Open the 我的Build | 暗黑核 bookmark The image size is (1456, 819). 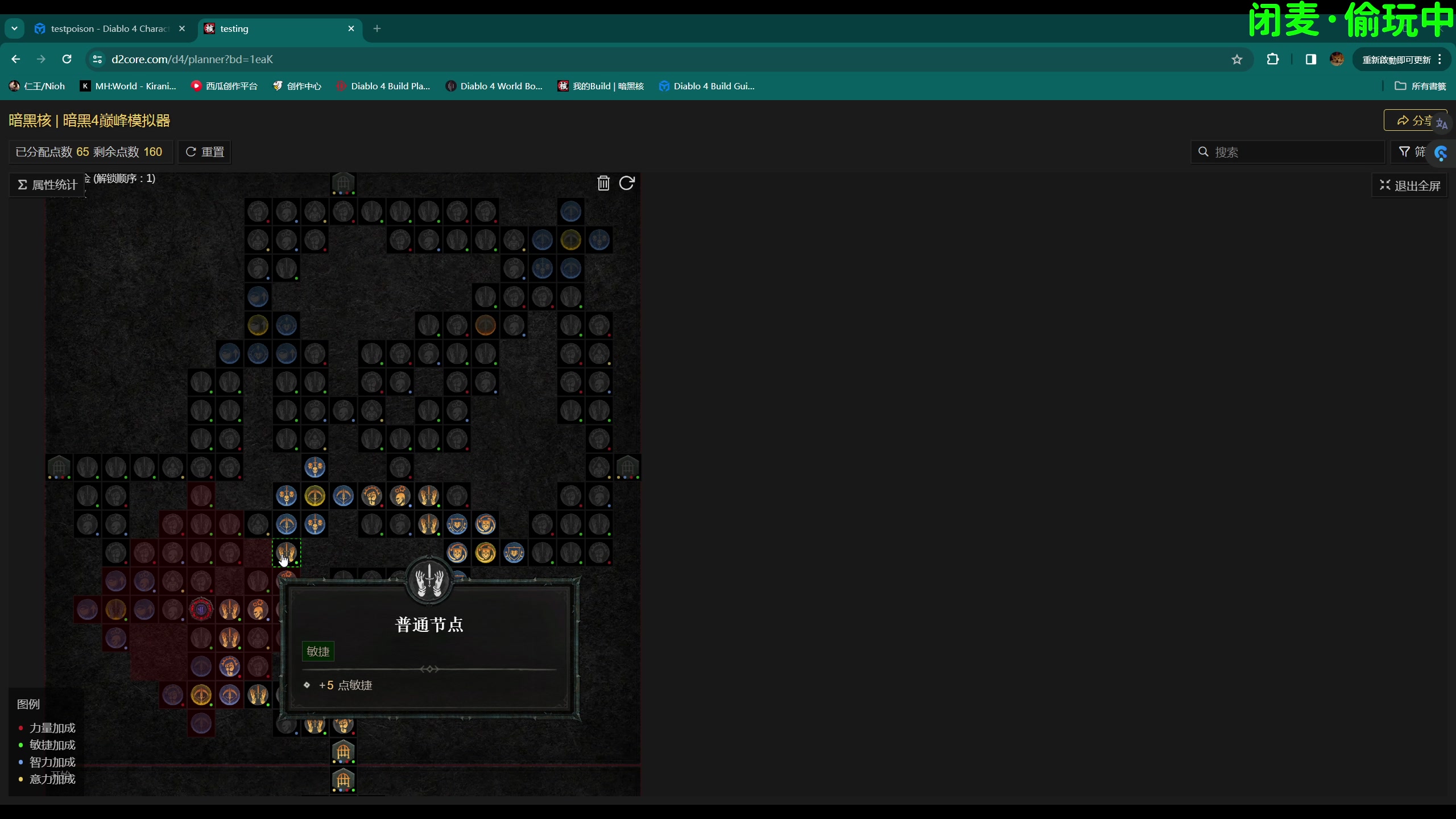[x=601, y=86]
